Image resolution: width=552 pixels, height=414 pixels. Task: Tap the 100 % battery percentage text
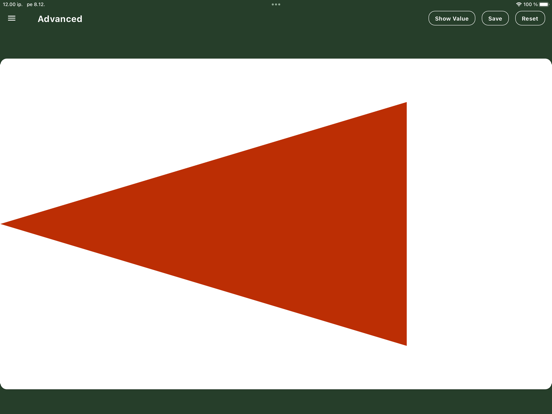click(x=530, y=4)
